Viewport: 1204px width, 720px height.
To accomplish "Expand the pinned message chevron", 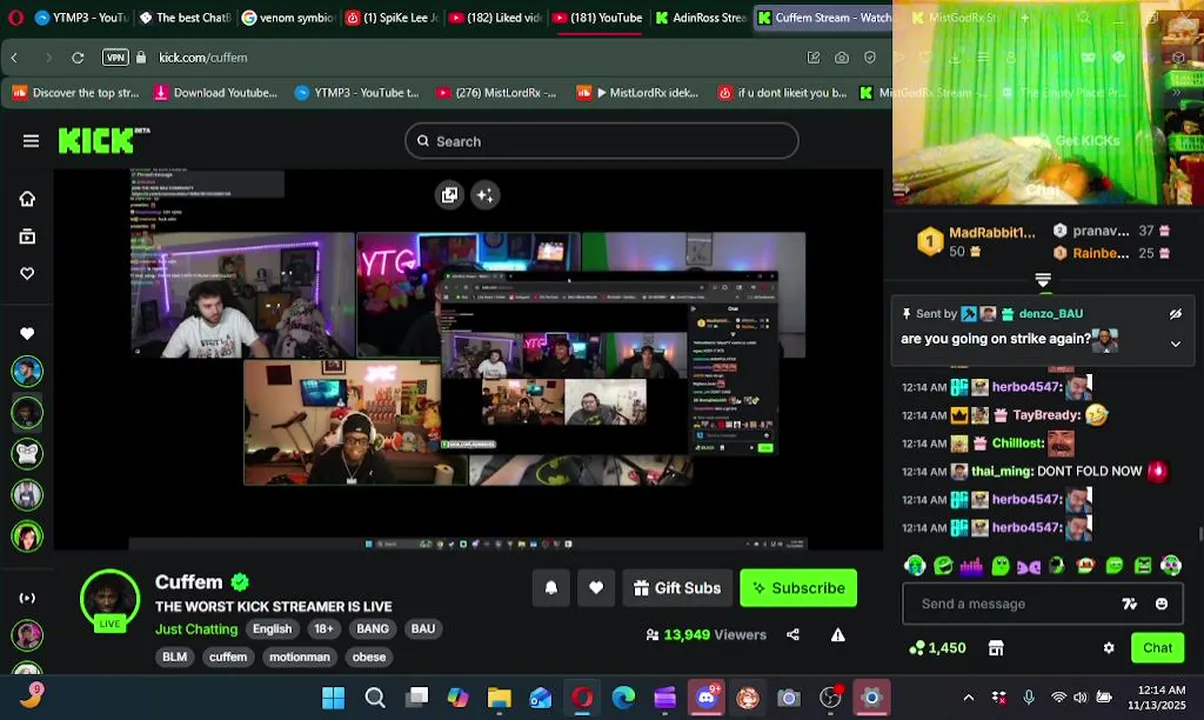I will tap(1176, 343).
